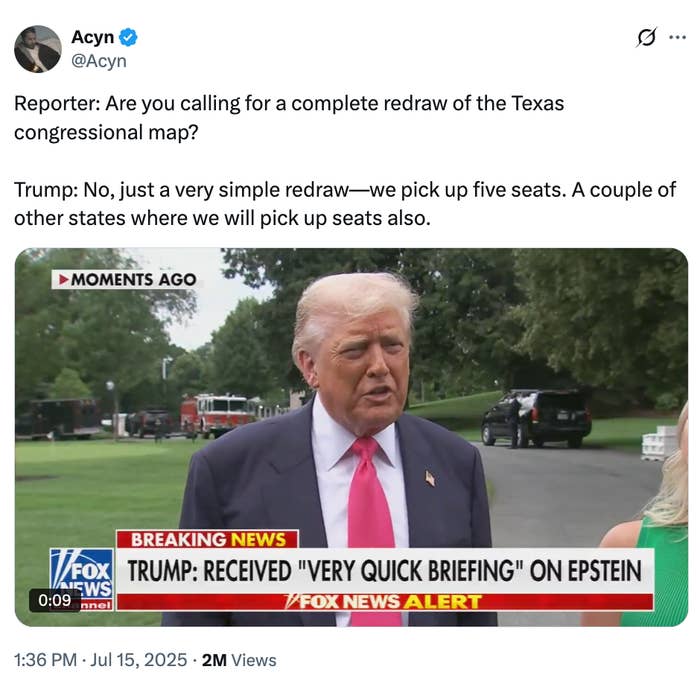The width and height of the screenshot is (700, 681).
Task: Click the Acyn display name
Action: [92, 37]
